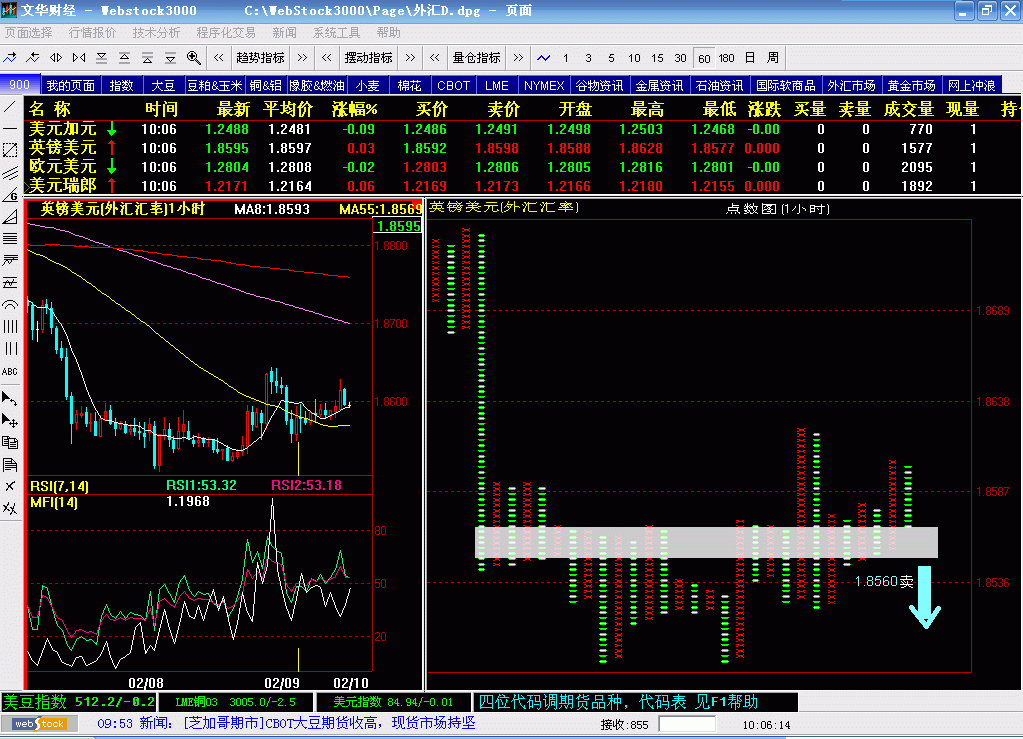Select the triangle fan drawing tool
The height and width of the screenshot is (739, 1023).
pos(10,217)
